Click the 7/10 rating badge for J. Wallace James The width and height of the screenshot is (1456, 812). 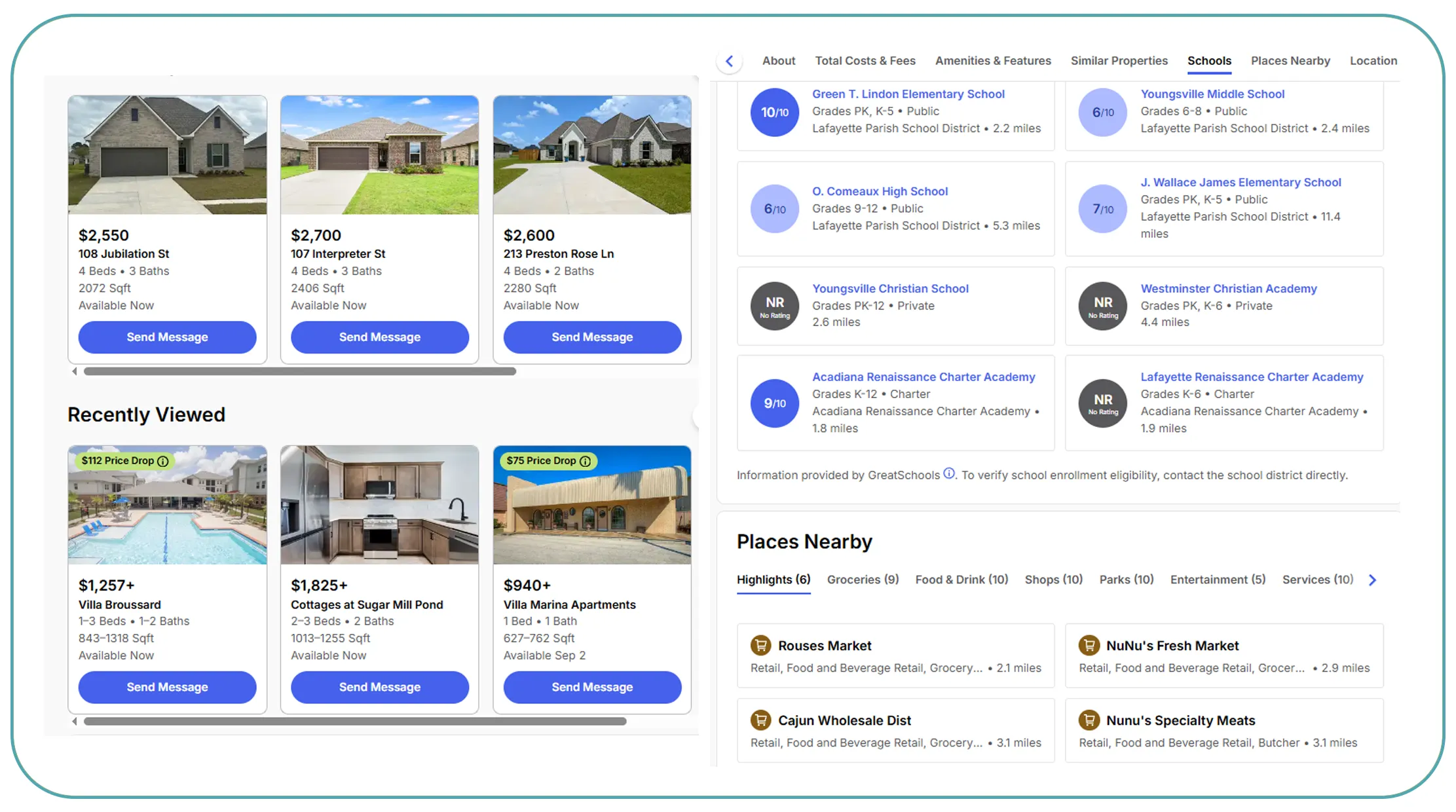coord(1103,209)
